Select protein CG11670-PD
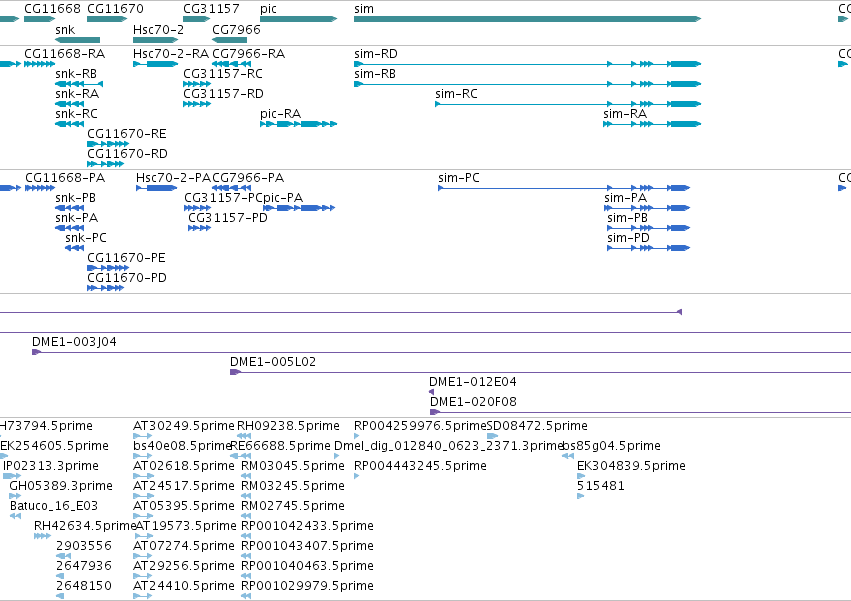Viewport: 851px width, 601px height. [x=106, y=288]
